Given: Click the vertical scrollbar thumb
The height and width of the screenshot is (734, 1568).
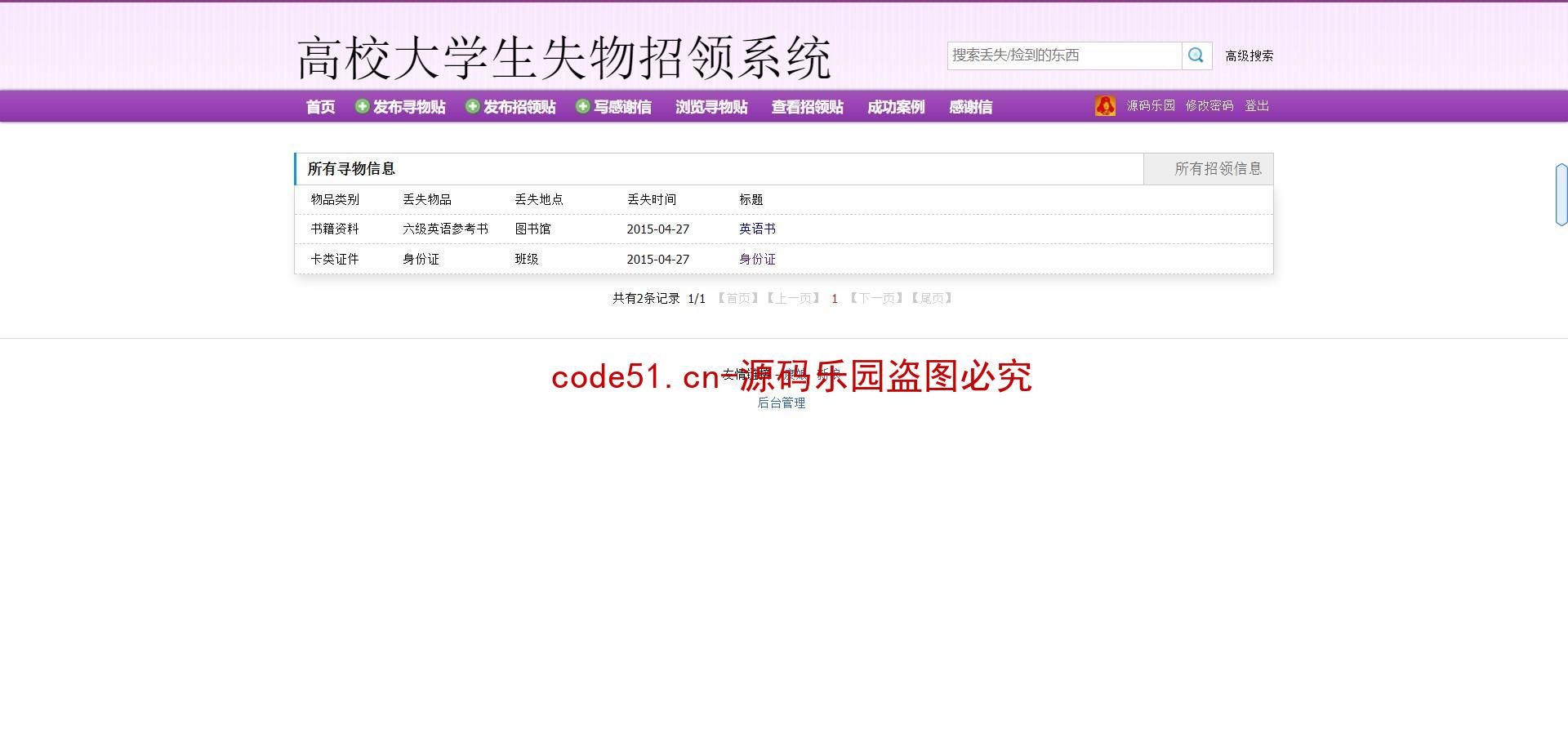Looking at the screenshot, I should click(x=1561, y=194).
